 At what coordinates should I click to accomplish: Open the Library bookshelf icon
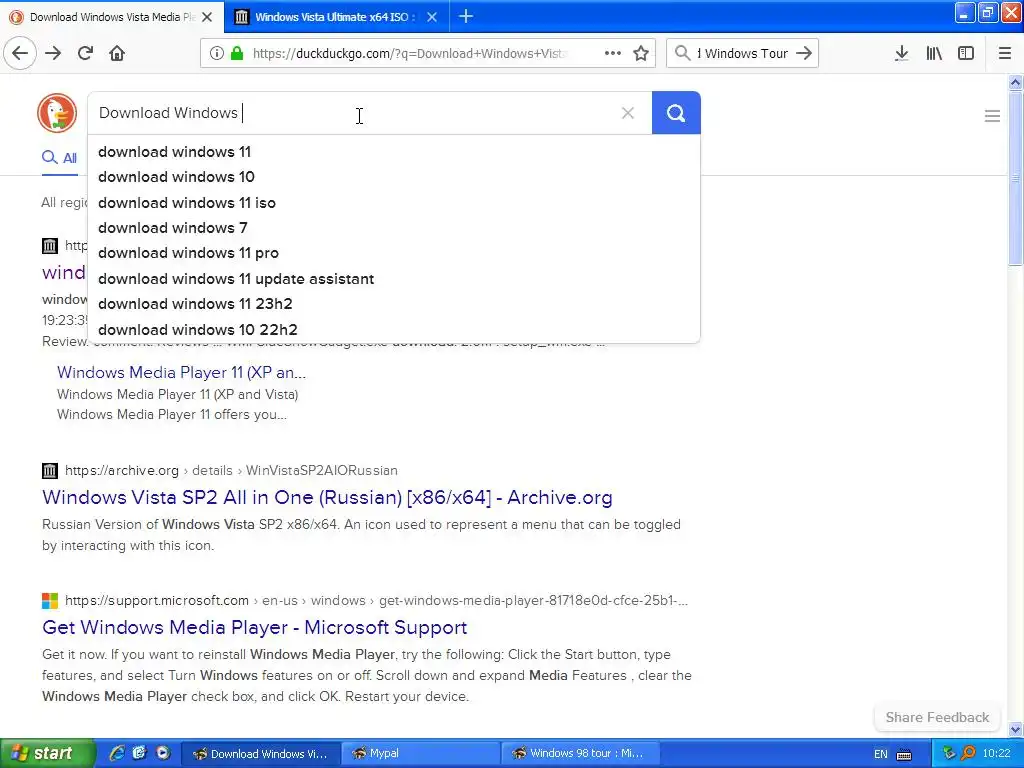click(934, 53)
